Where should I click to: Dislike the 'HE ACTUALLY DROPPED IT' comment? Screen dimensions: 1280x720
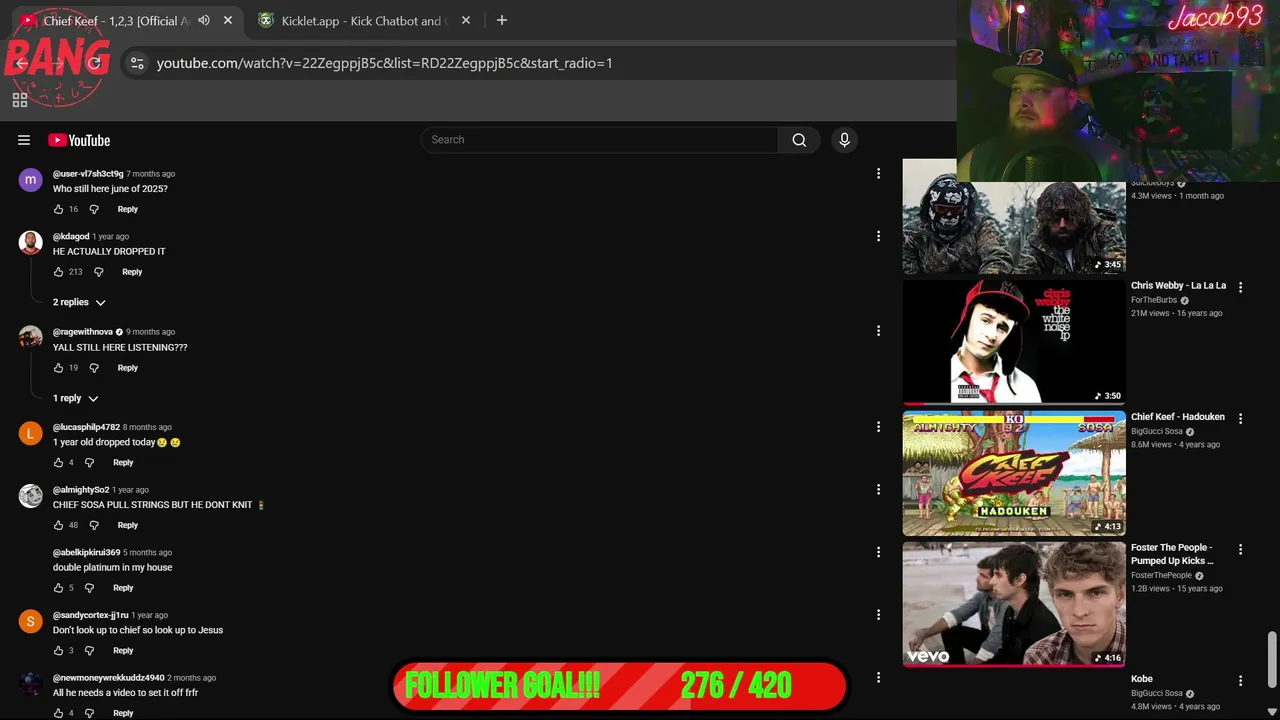[98, 272]
